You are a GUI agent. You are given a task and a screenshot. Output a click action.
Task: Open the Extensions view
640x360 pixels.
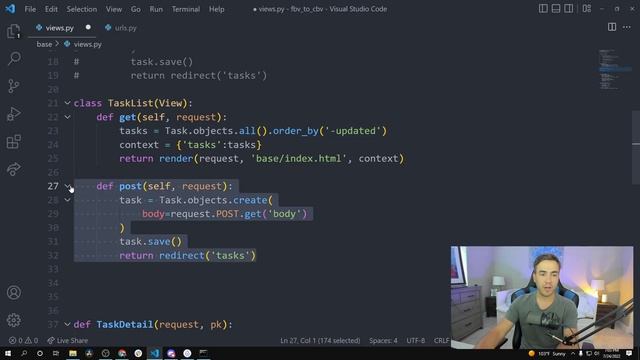(13, 142)
